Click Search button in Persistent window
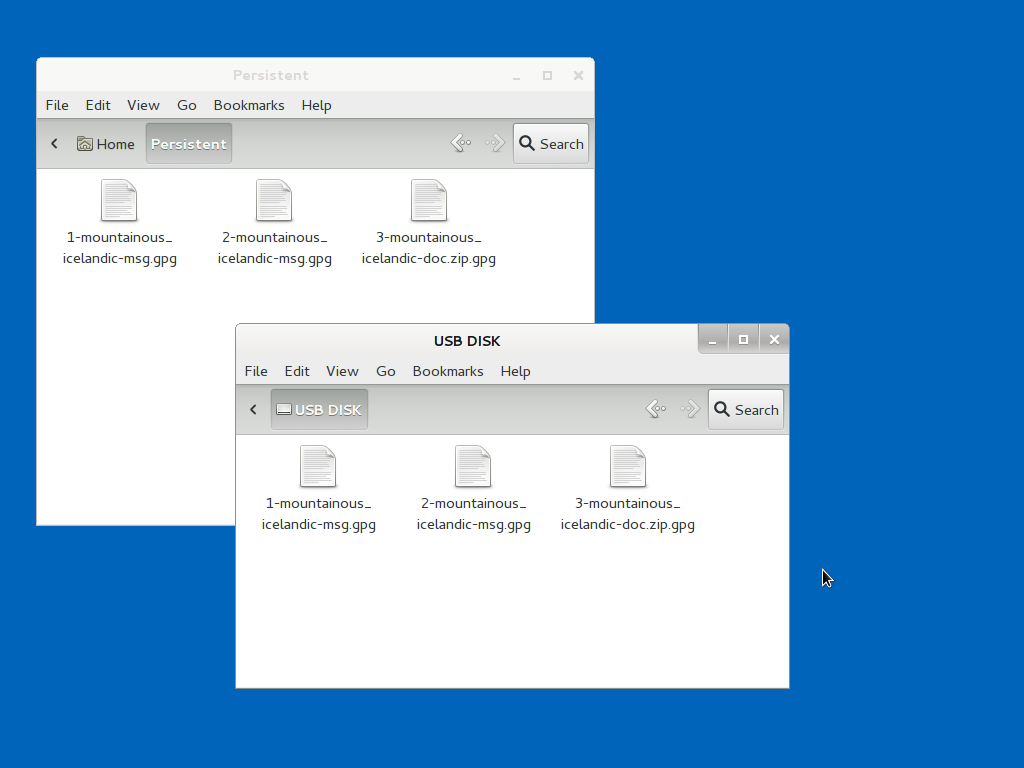The width and height of the screenshot is (1024, 768). (x=551, y=143)
